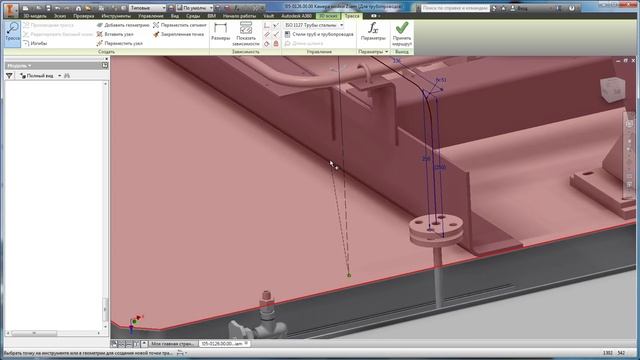The width and height of the screenshot is (640, 360).
Task: Open the Вид ribbon tab
Action: click(x=175, y=16)
